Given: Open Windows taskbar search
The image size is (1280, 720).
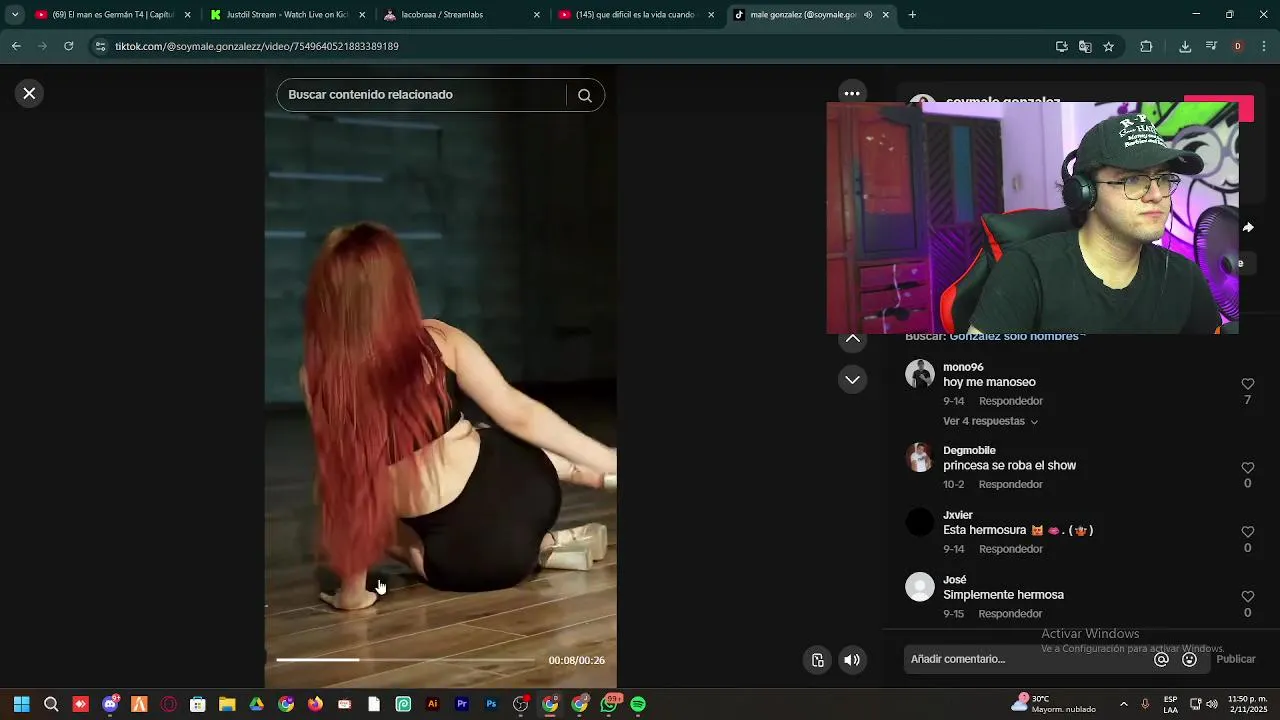Looking at the screenshot, I should pos(51,704).
